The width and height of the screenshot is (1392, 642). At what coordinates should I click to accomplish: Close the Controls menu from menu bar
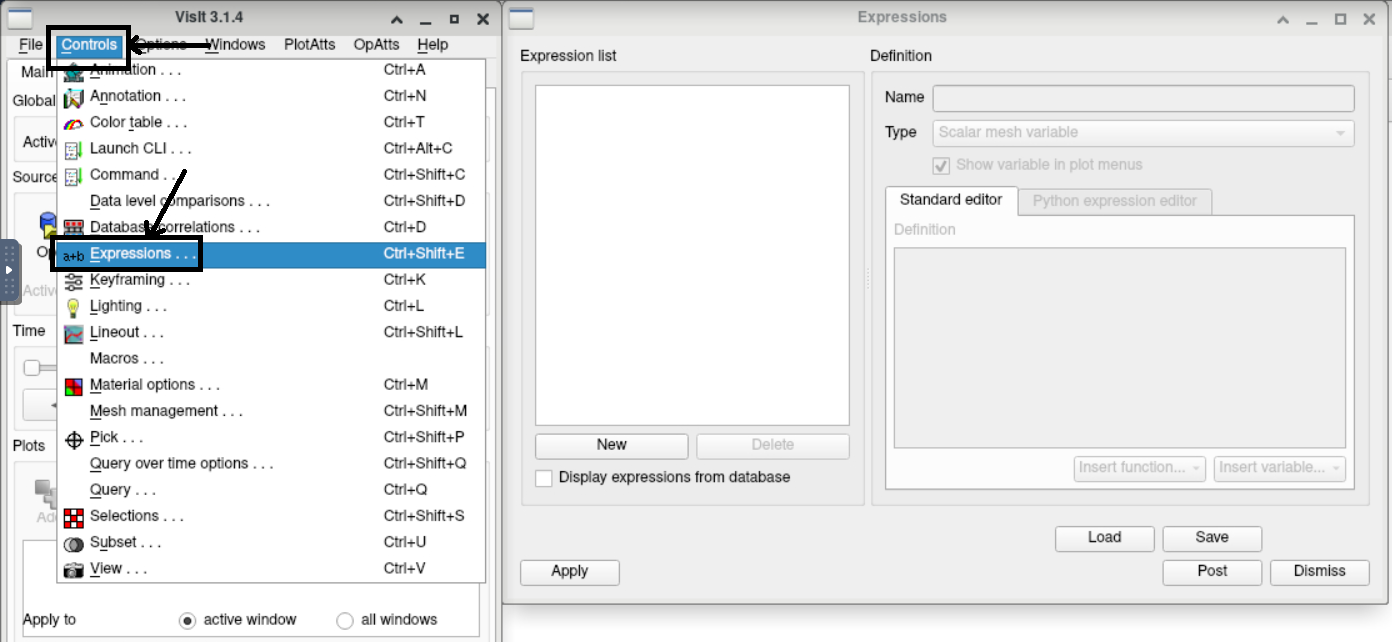89,45
